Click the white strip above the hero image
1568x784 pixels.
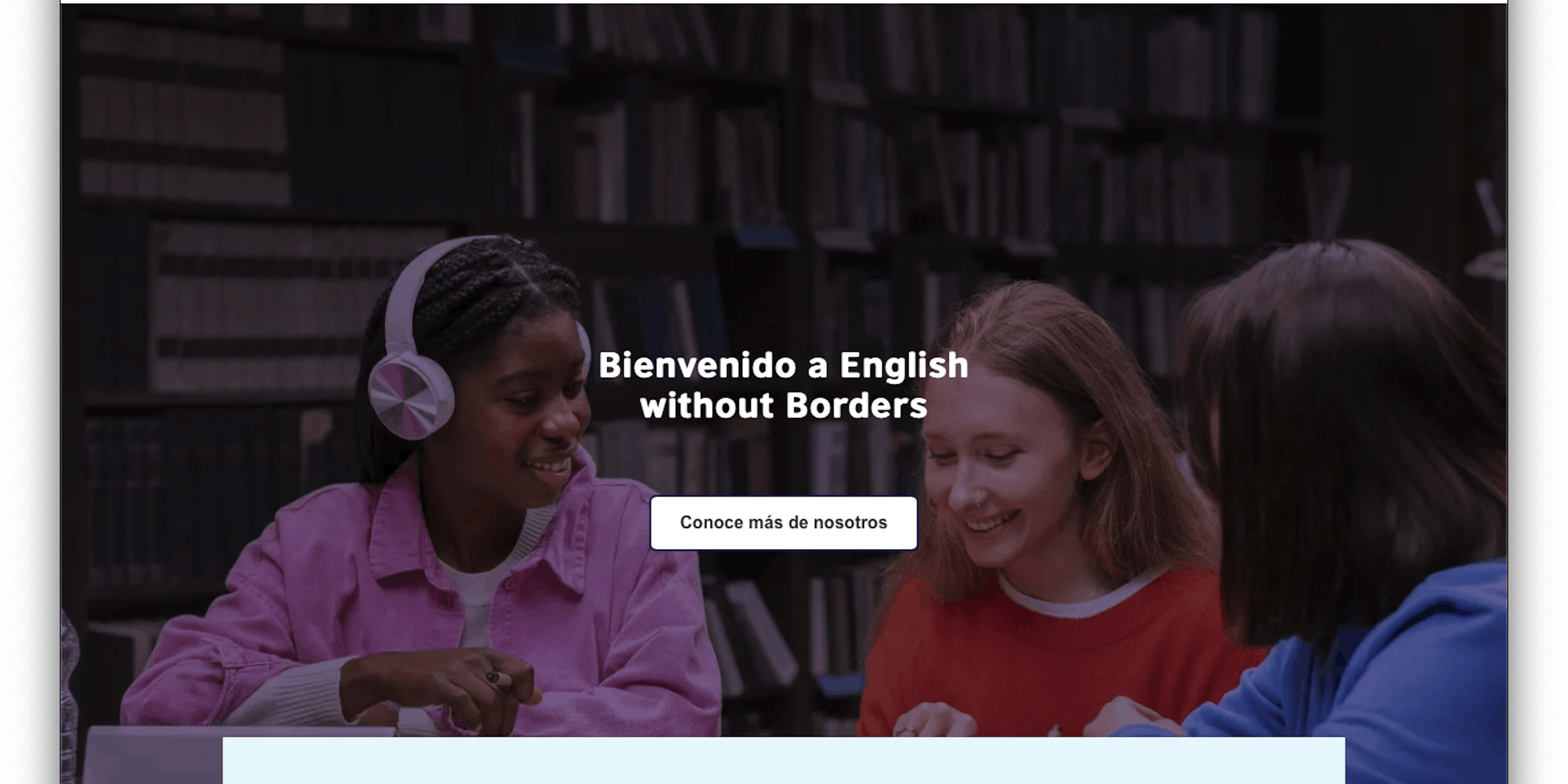[x=784, y=2]
